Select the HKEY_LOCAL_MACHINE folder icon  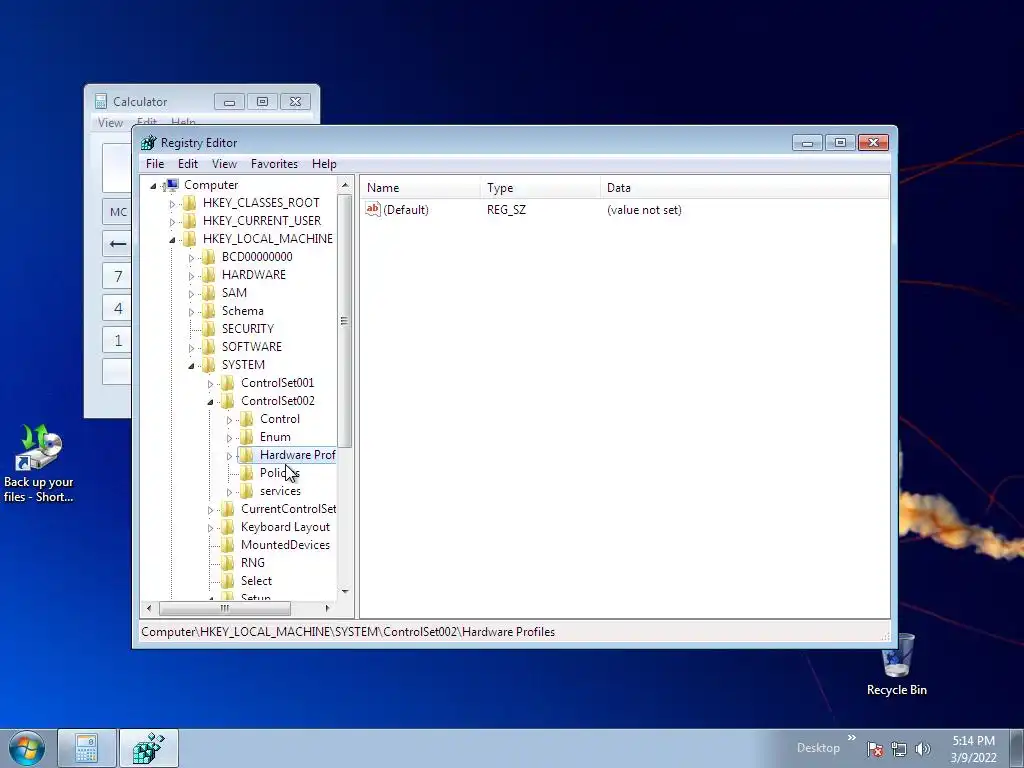tap(189, 239)
